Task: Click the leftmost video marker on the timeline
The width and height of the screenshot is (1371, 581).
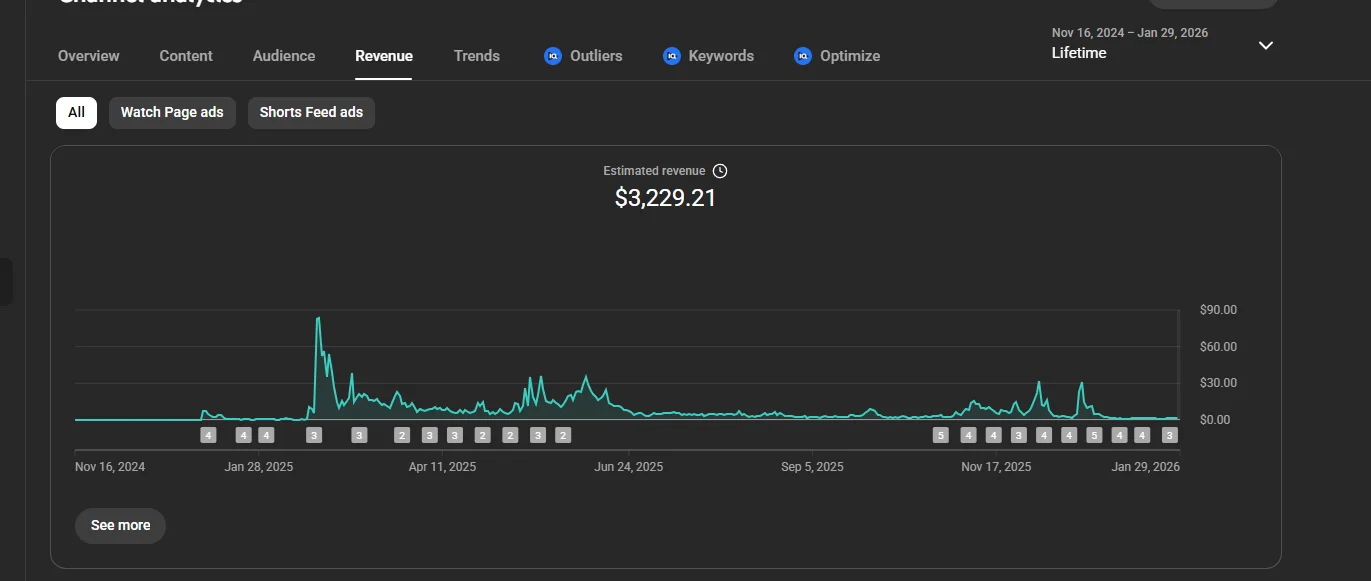Action: coord(208,435)
